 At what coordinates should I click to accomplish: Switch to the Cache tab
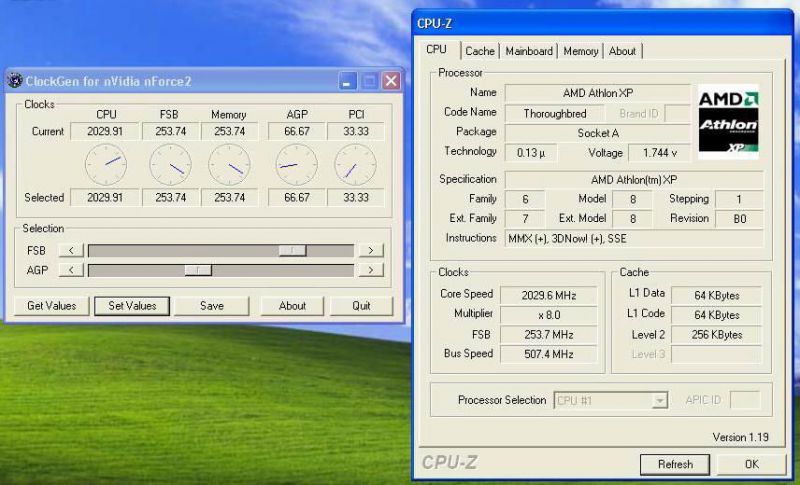(x=480, y=51)
